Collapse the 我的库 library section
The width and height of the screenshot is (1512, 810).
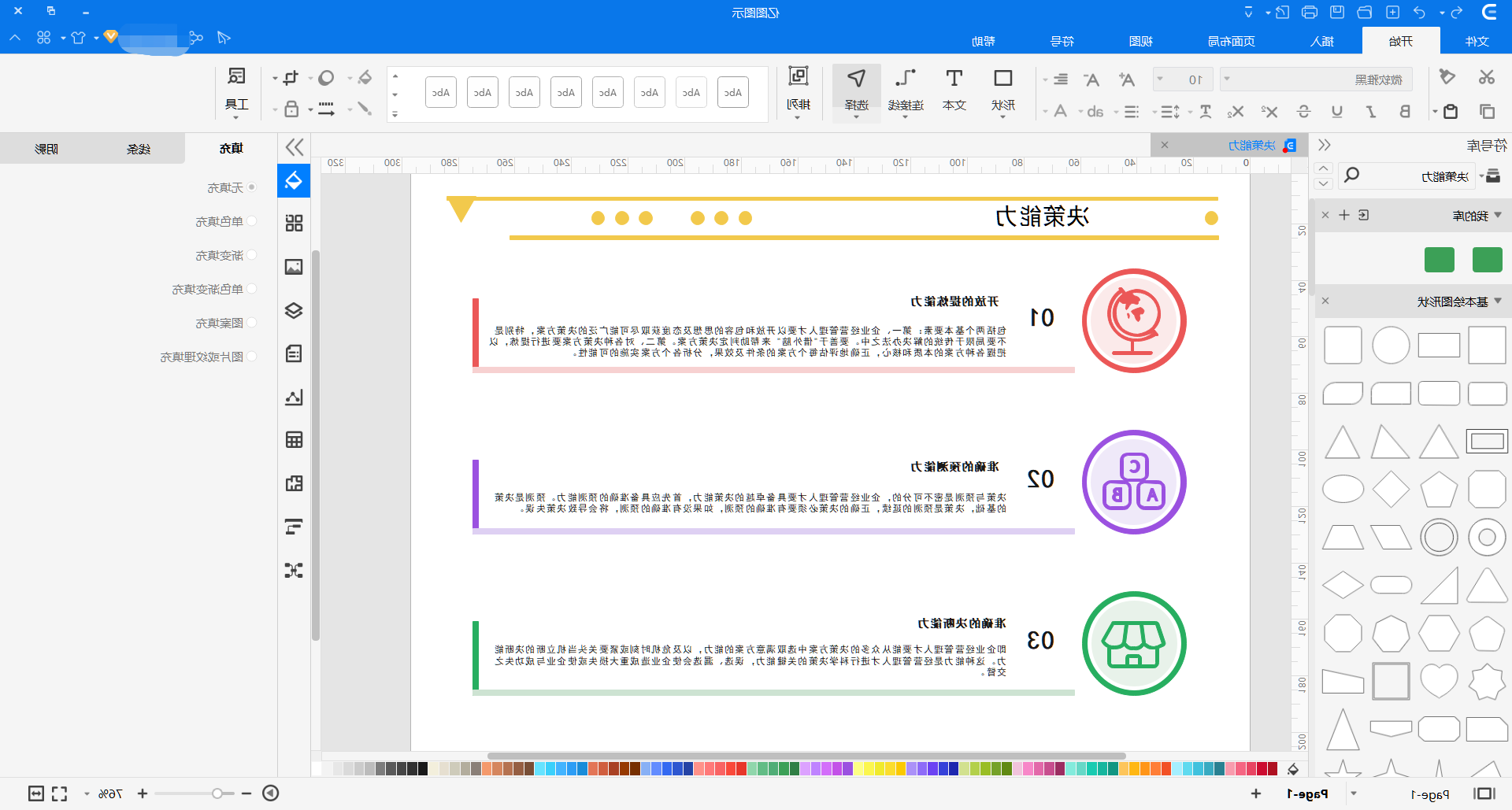1497,215
